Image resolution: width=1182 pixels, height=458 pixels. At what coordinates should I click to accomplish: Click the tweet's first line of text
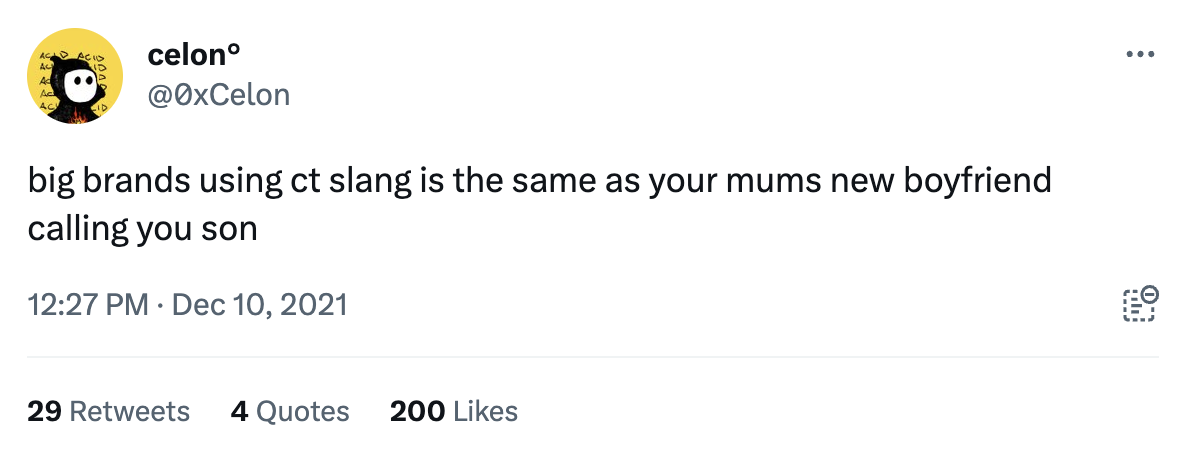tap(539, 181)
